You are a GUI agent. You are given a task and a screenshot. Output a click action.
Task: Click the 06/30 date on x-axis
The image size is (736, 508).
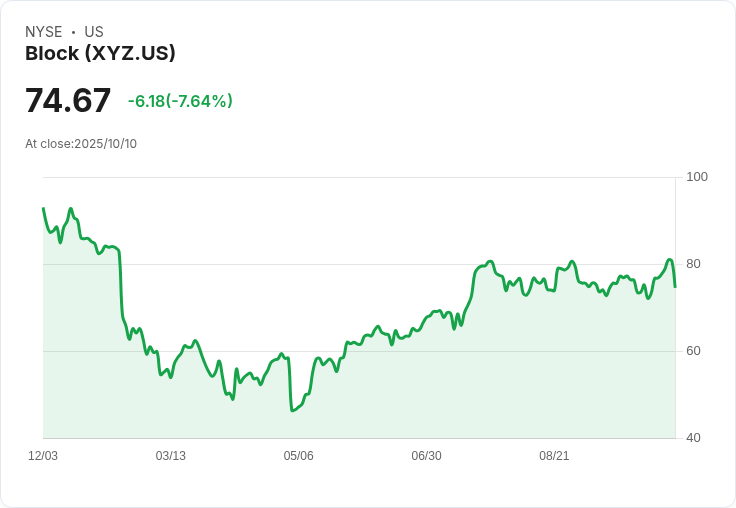point(426,456)
